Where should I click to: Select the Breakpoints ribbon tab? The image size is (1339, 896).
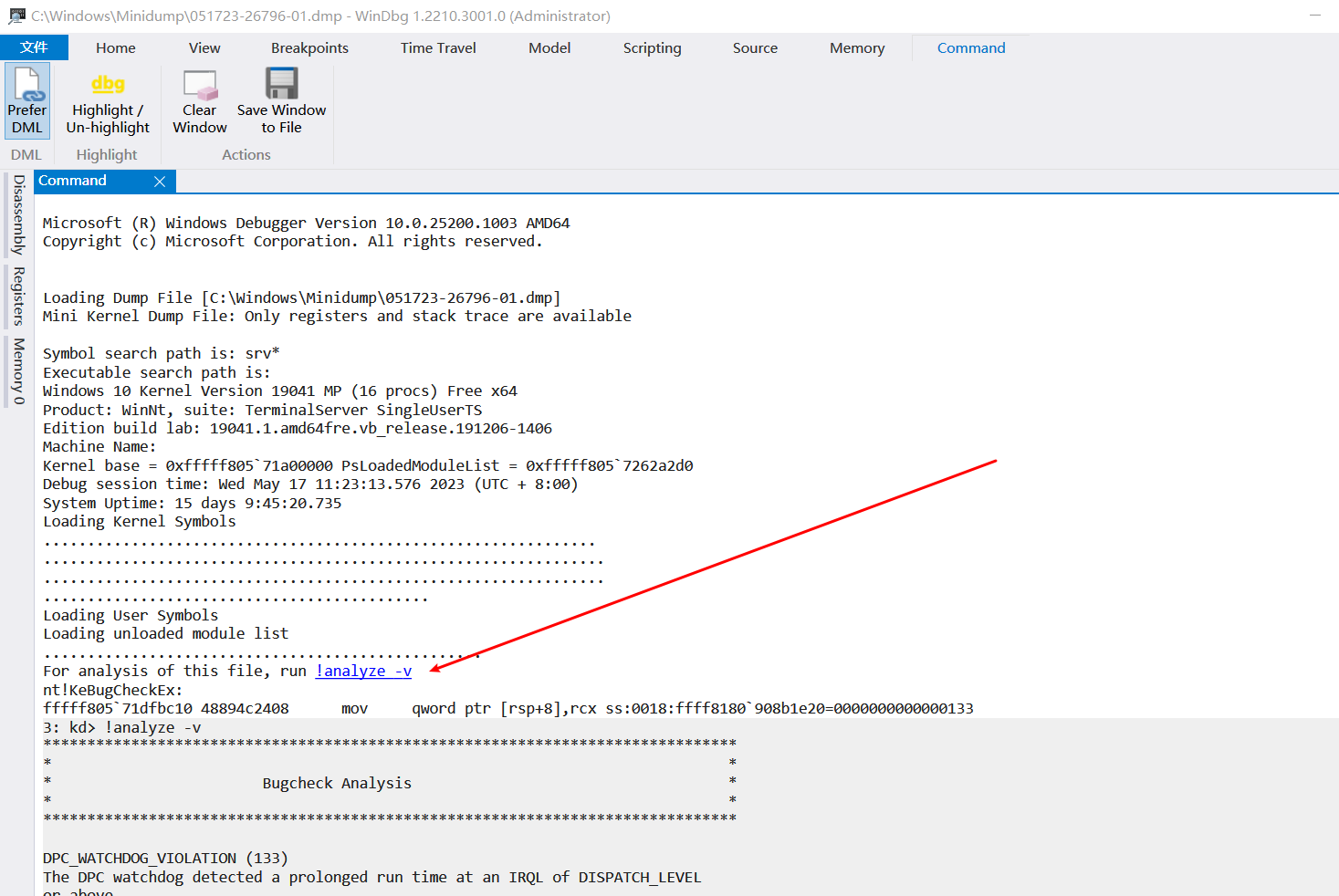pos(309,48)
